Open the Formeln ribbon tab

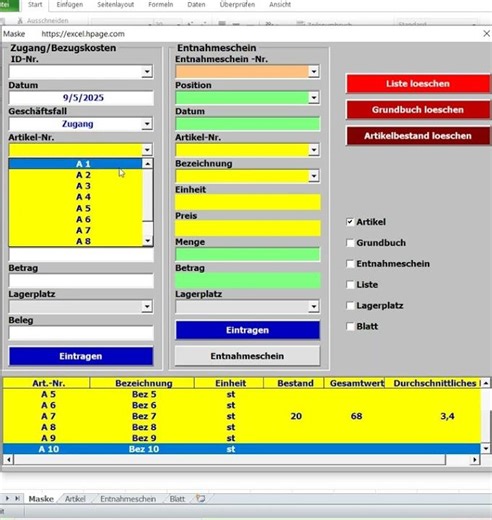pyautogui.click(x=161, y=5)
